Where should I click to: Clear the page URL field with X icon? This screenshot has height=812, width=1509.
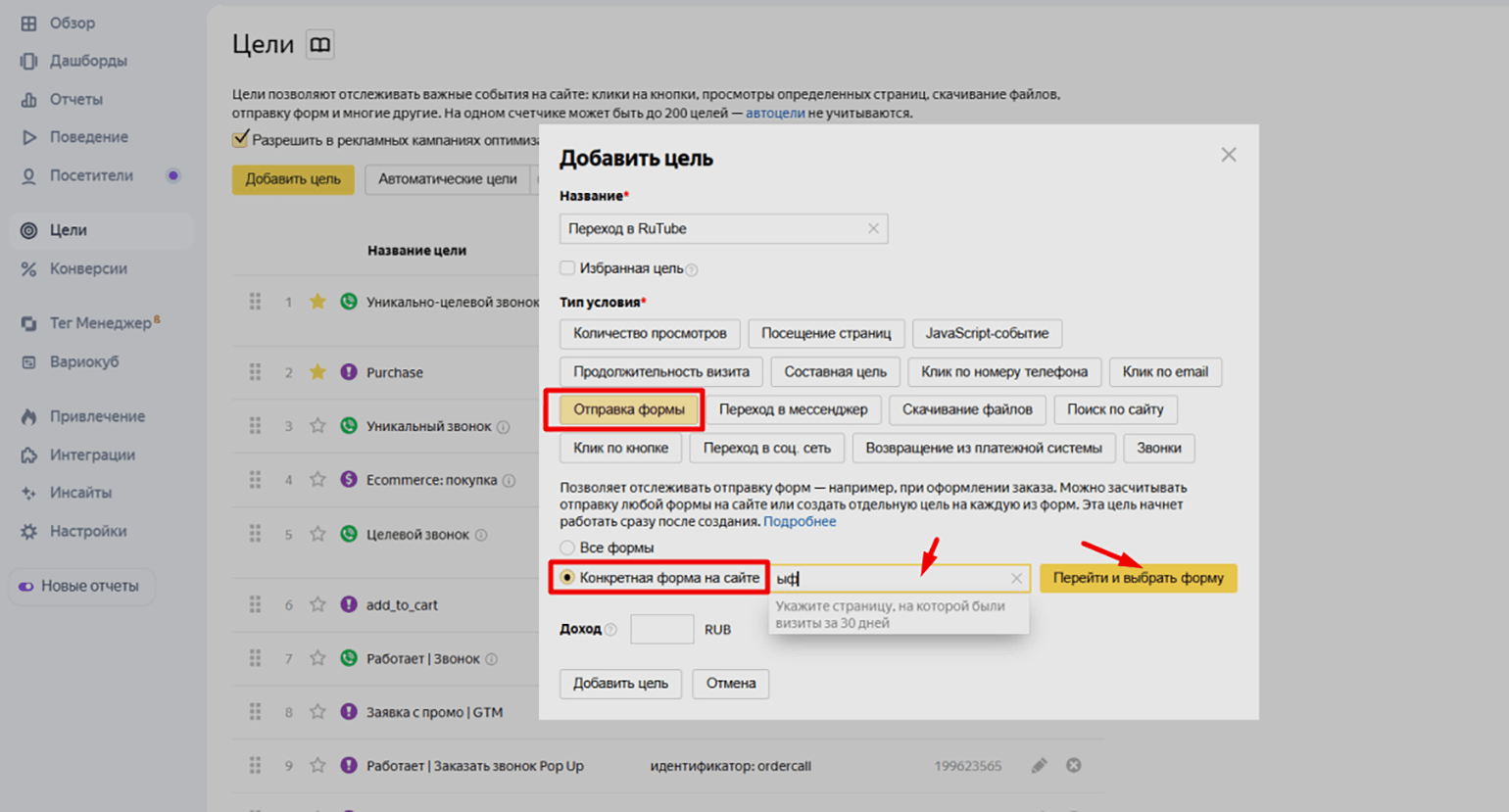[1016, 579]
